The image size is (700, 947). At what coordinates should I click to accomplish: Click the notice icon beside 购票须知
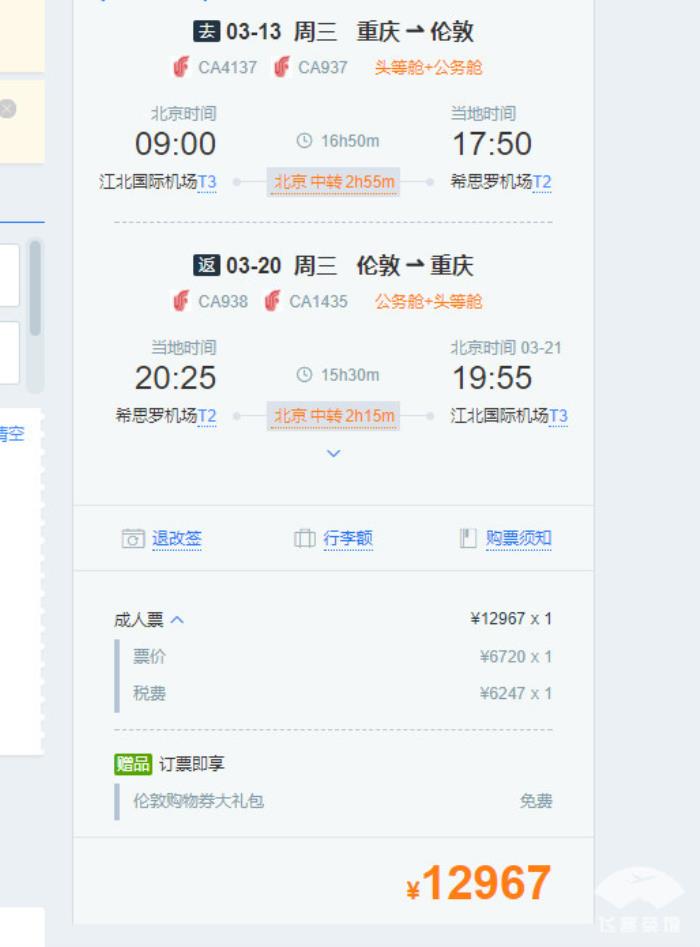[468, 538]
